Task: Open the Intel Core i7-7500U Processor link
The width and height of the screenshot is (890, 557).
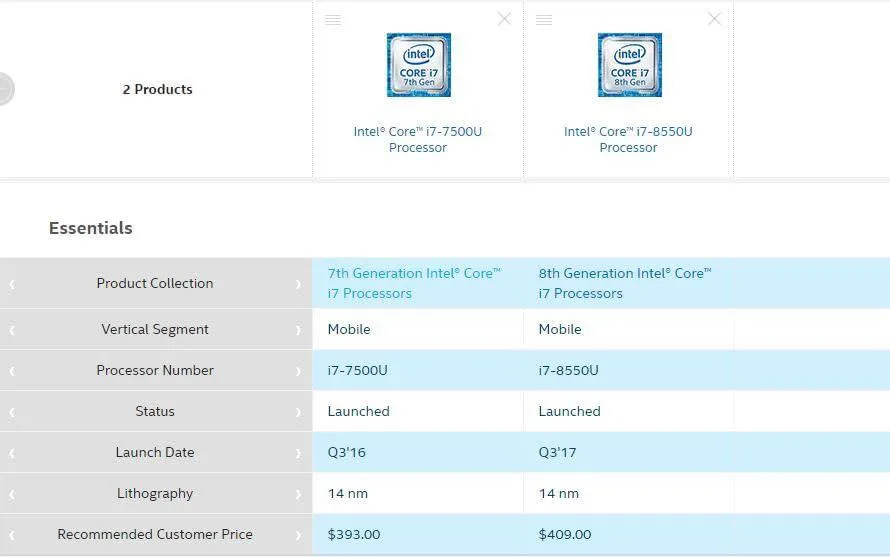Action: coord(418,139)
